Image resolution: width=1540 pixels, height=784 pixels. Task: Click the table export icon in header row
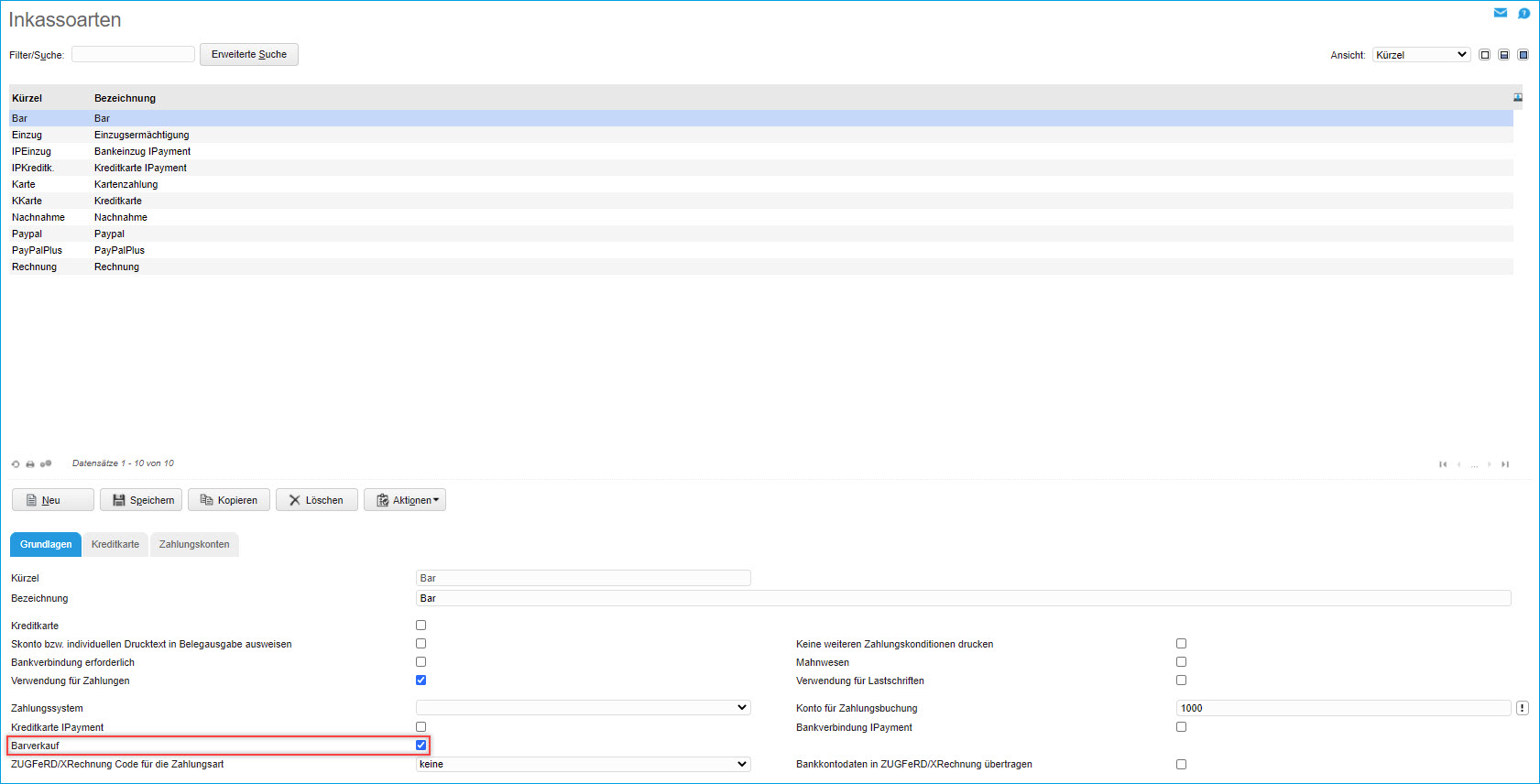(1518, 97)
